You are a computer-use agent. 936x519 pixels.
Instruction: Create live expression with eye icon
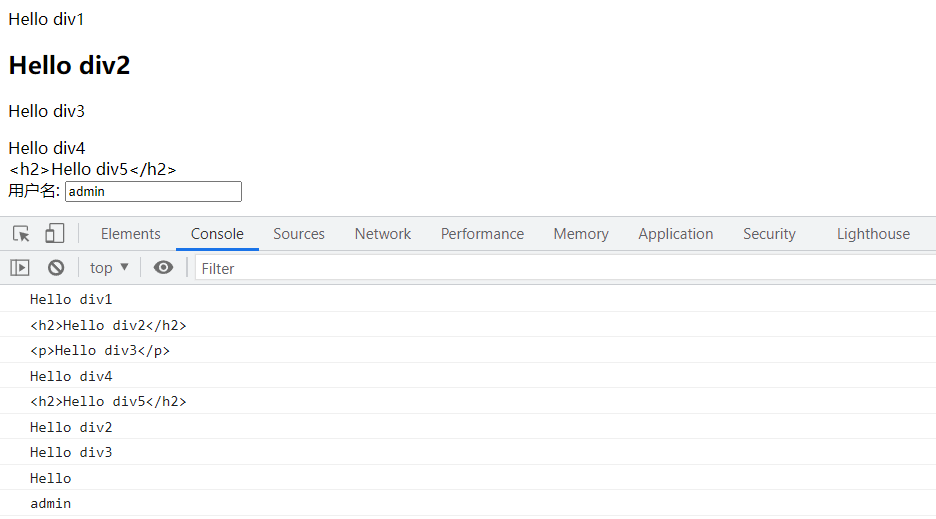click(x=163, y=268)
